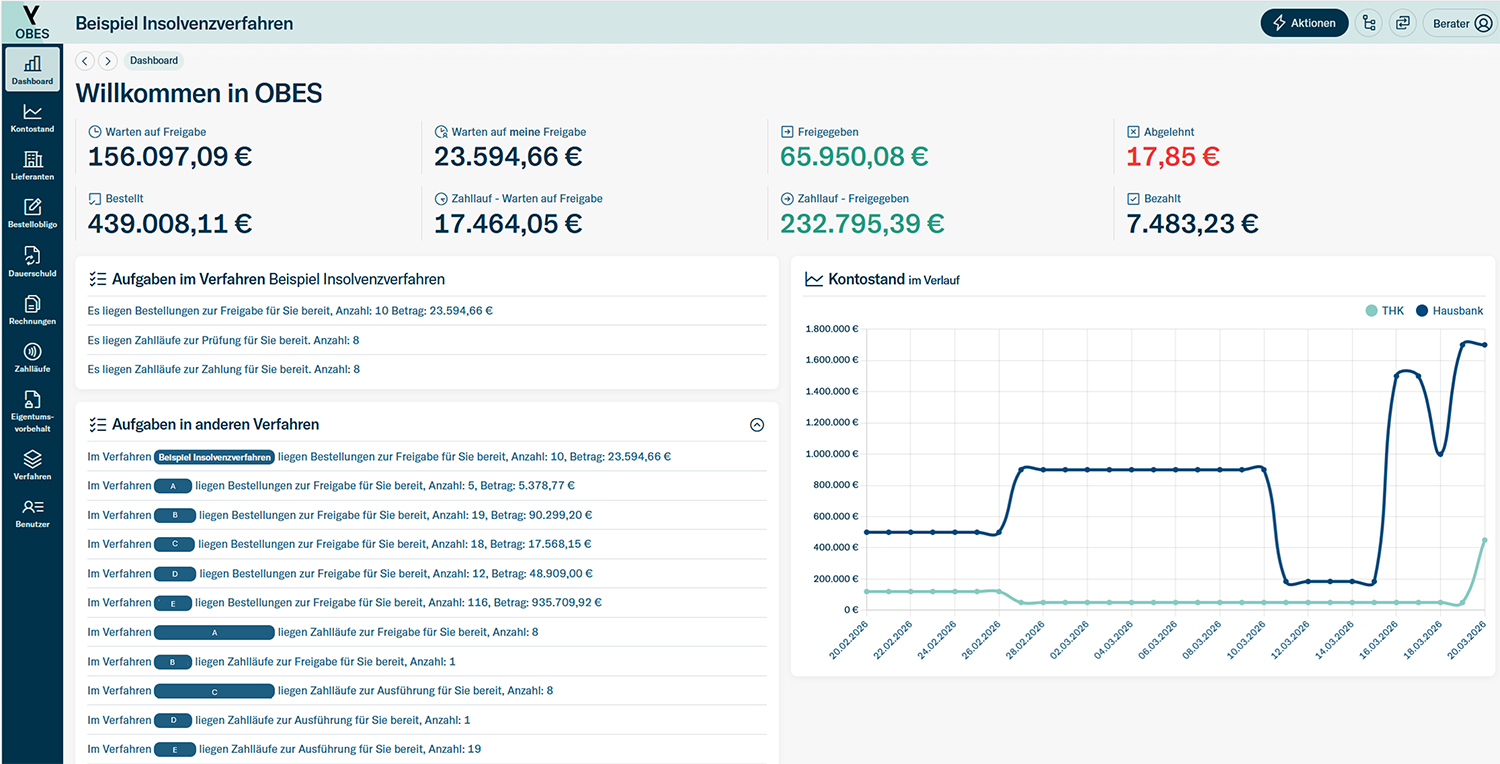The width and height of the screenshot is (1500, 764).
Task: Select the Benutzer sidebar menu item
Action: pyautogui.click(x=32, y=513)
